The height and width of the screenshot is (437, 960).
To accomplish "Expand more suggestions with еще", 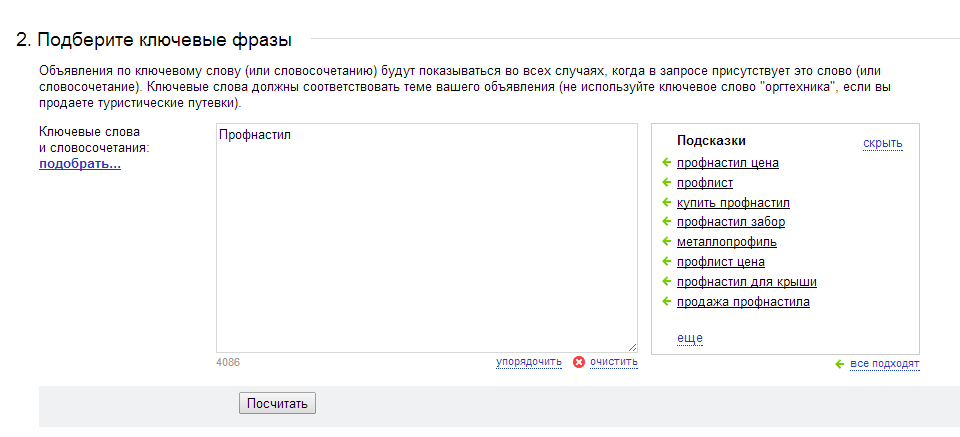I will pyautogui.click(x=689, y=338).
